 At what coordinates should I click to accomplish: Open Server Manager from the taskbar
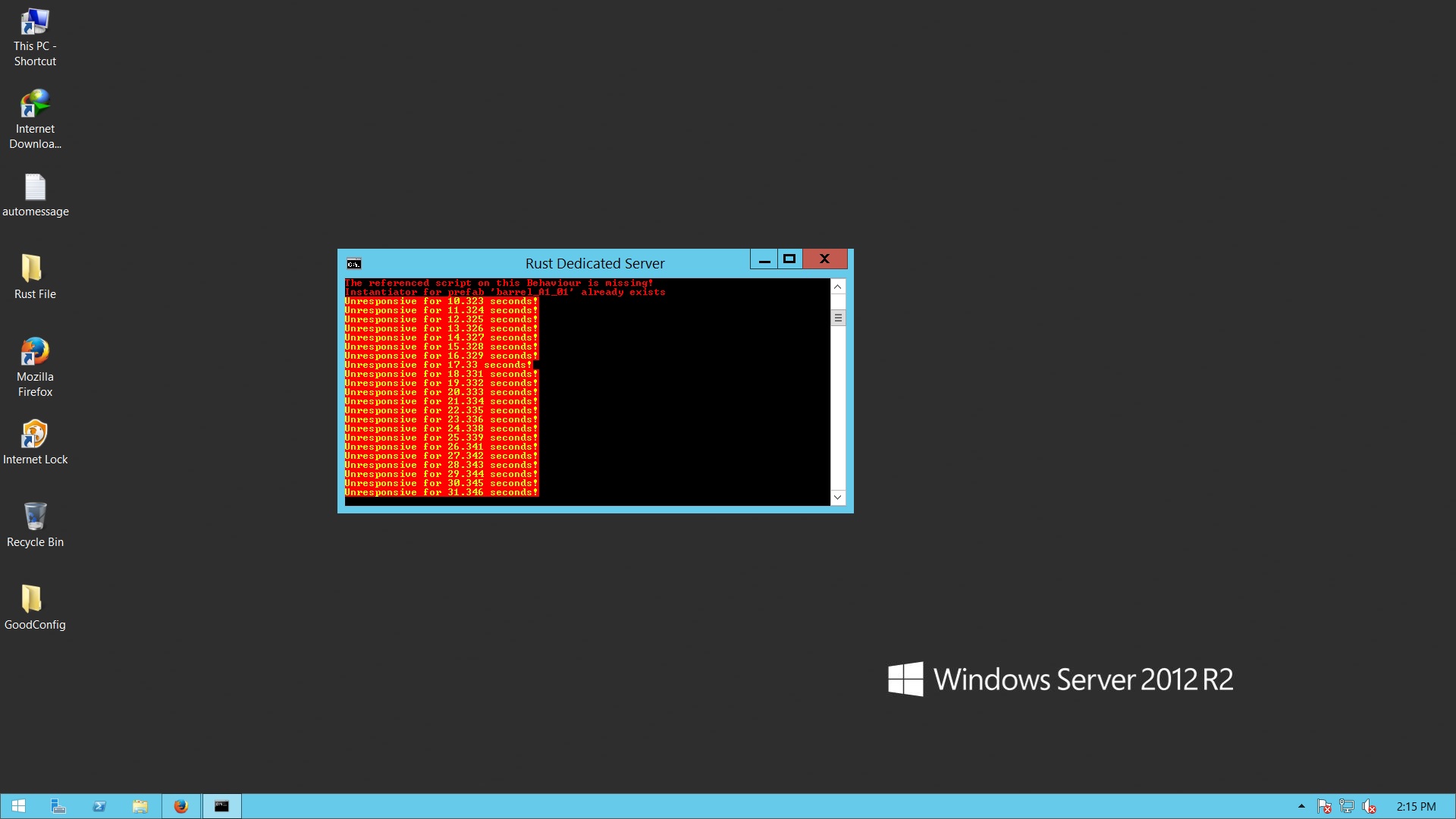tap(58, 806)
